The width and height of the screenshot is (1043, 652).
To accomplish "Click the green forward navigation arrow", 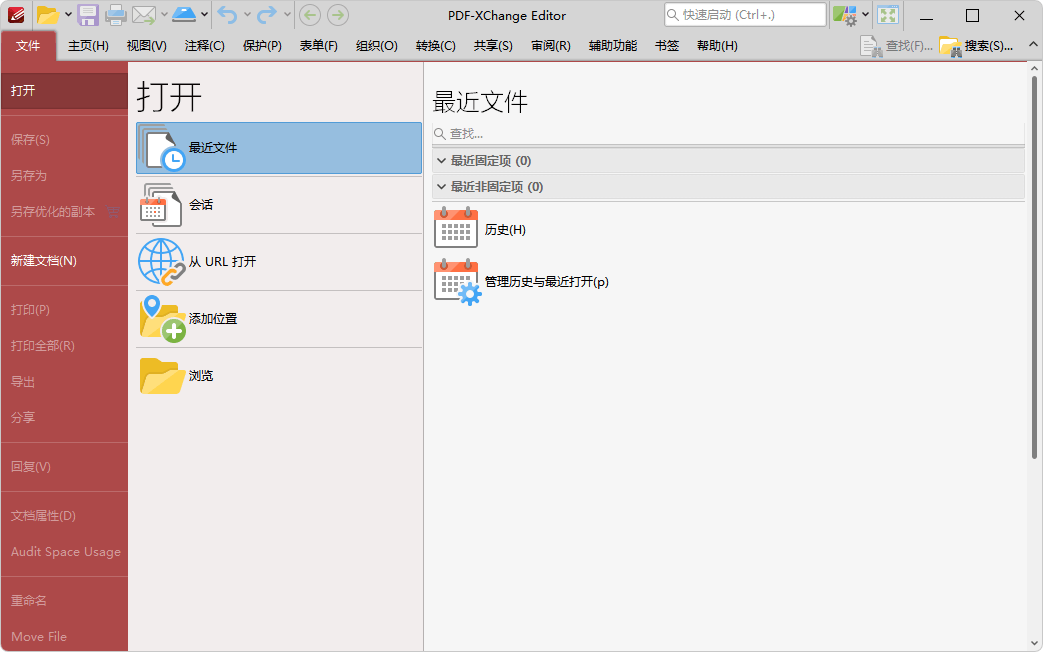I will point(338,15).
